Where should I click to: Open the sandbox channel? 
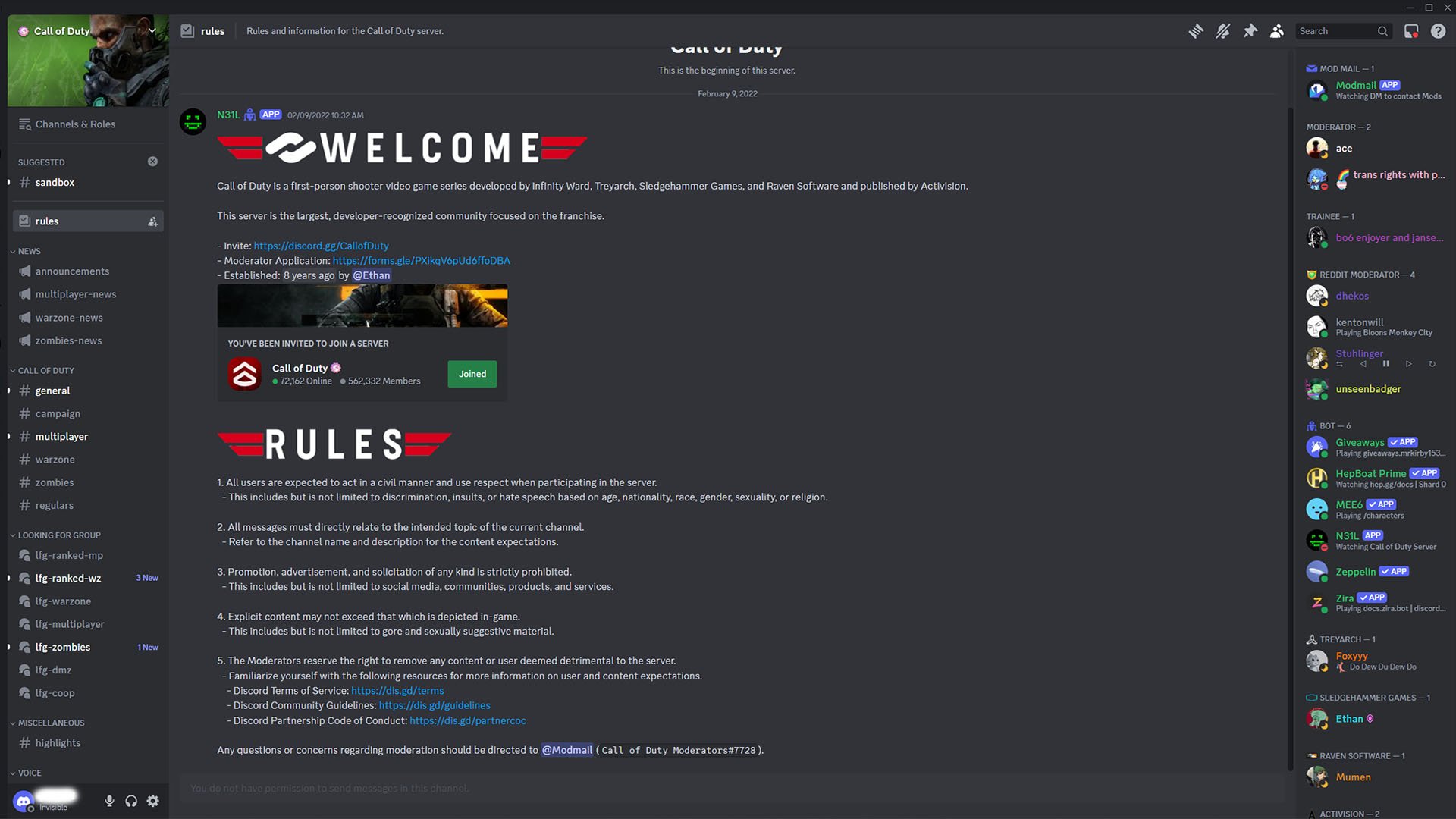click(55, 182)
